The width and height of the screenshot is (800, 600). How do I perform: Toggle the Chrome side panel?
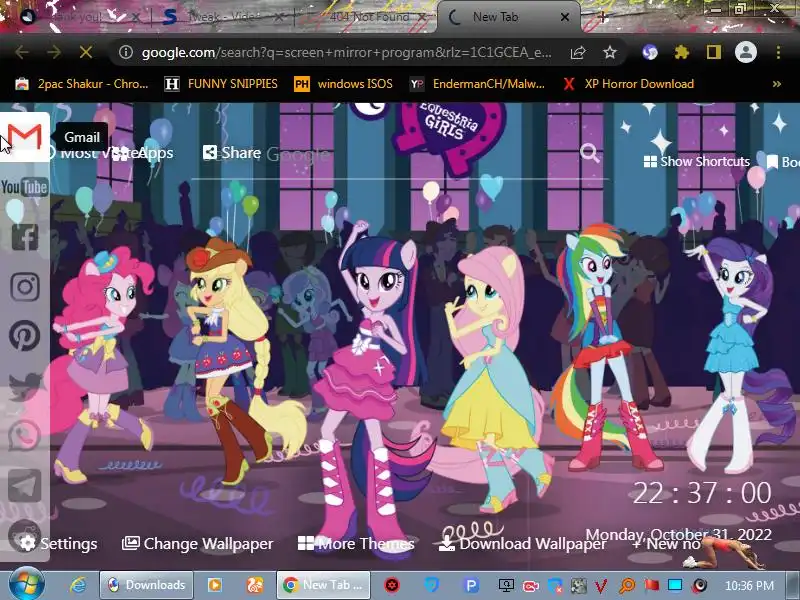713,52
